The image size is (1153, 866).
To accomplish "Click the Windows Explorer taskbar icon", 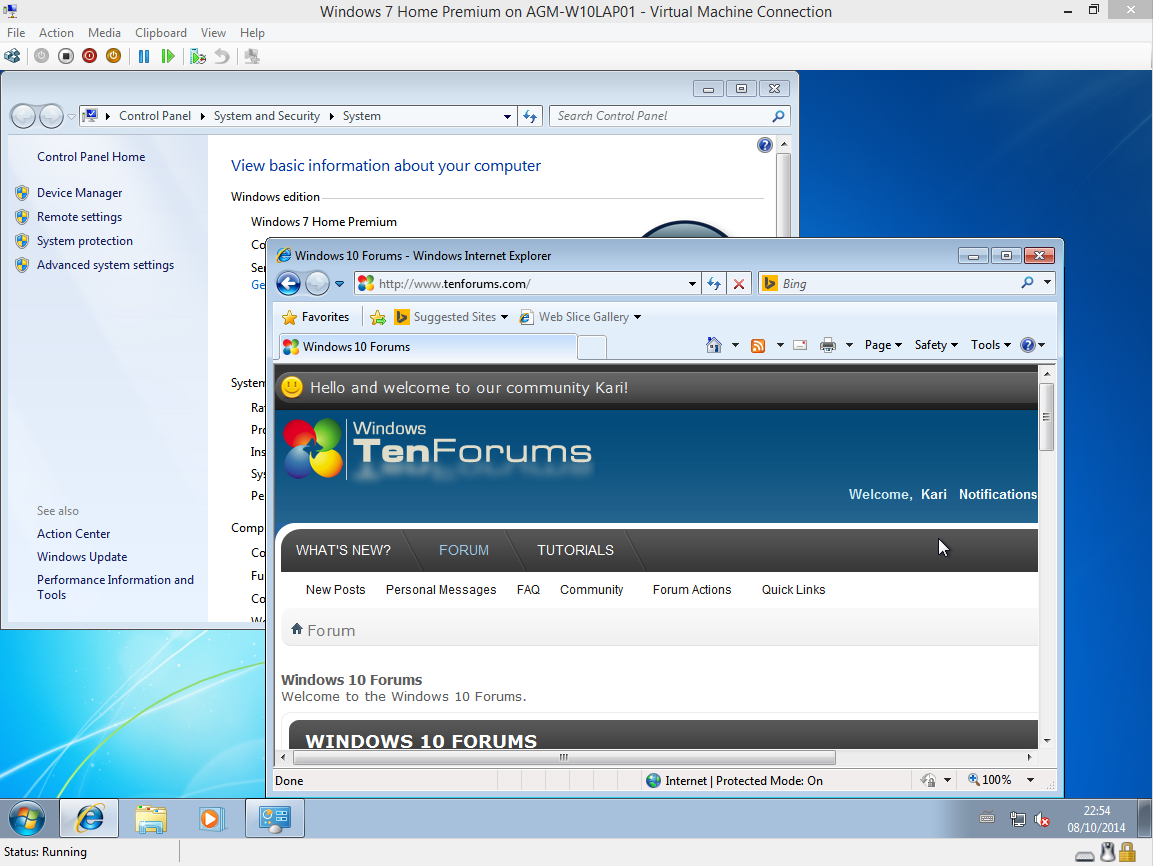I will [x=151, y=818].
